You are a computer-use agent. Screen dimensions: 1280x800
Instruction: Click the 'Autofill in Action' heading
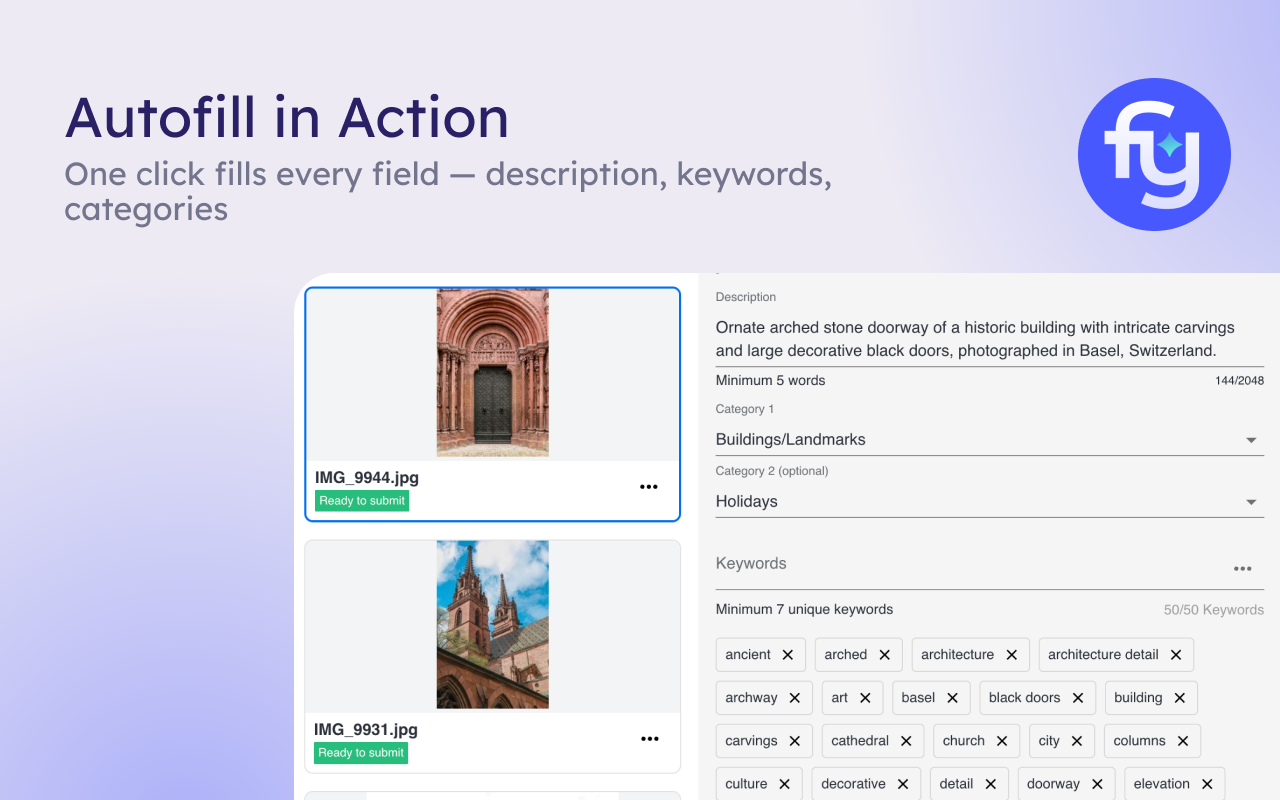click(287, 118)
